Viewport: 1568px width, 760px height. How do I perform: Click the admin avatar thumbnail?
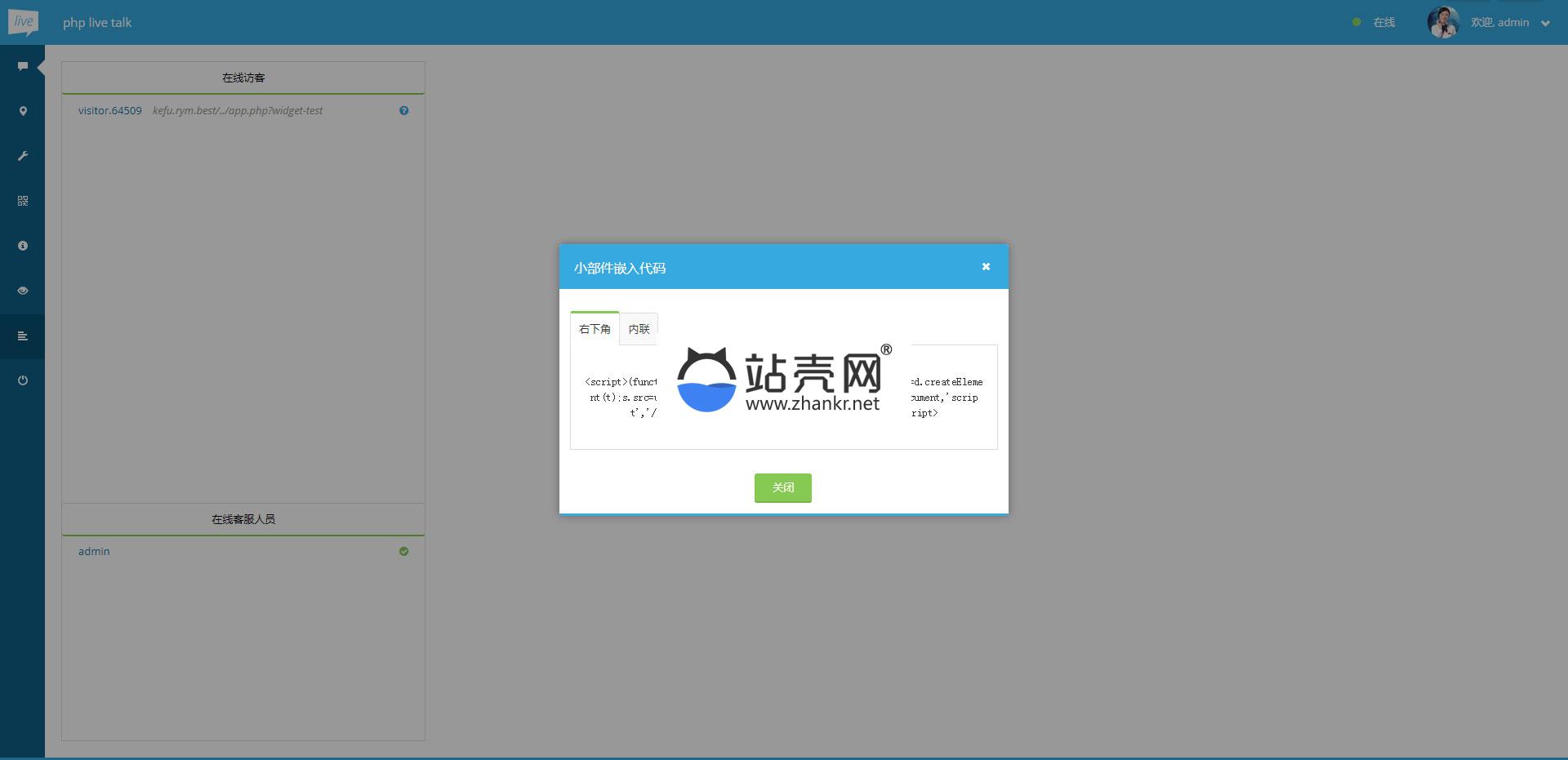tap(1443, 23)
